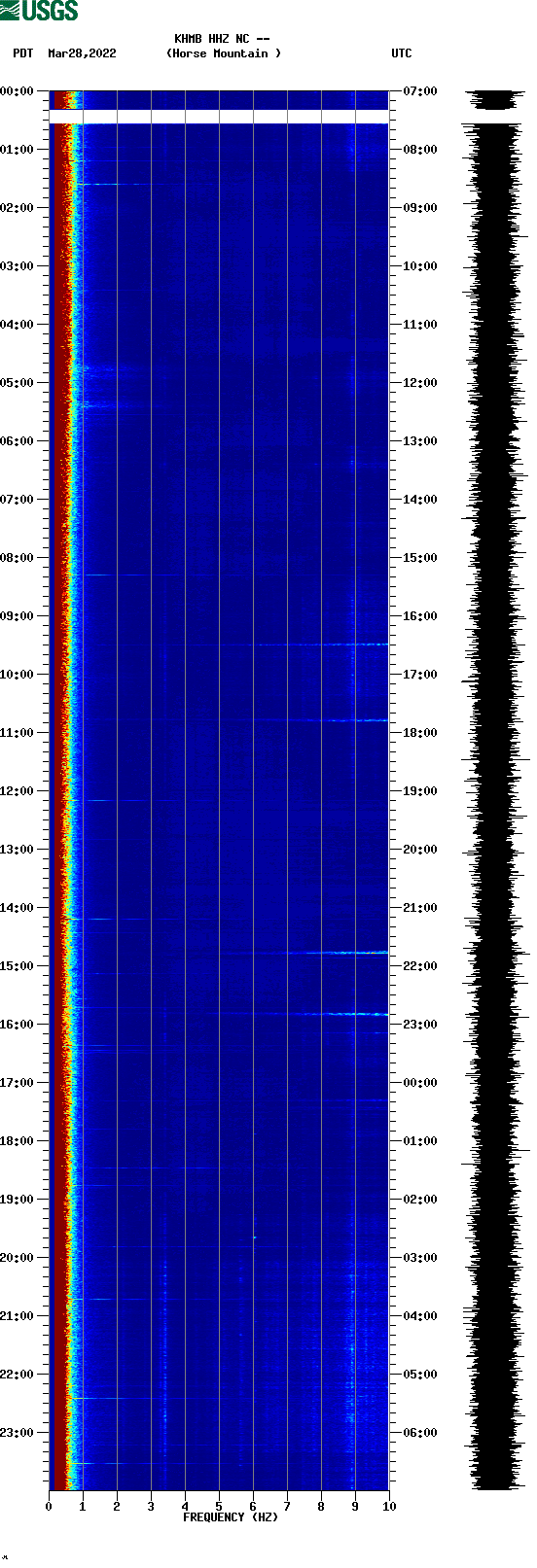537x1568 pixels.
Task: Click the 12:00 PDT time label
Action: 18,791
